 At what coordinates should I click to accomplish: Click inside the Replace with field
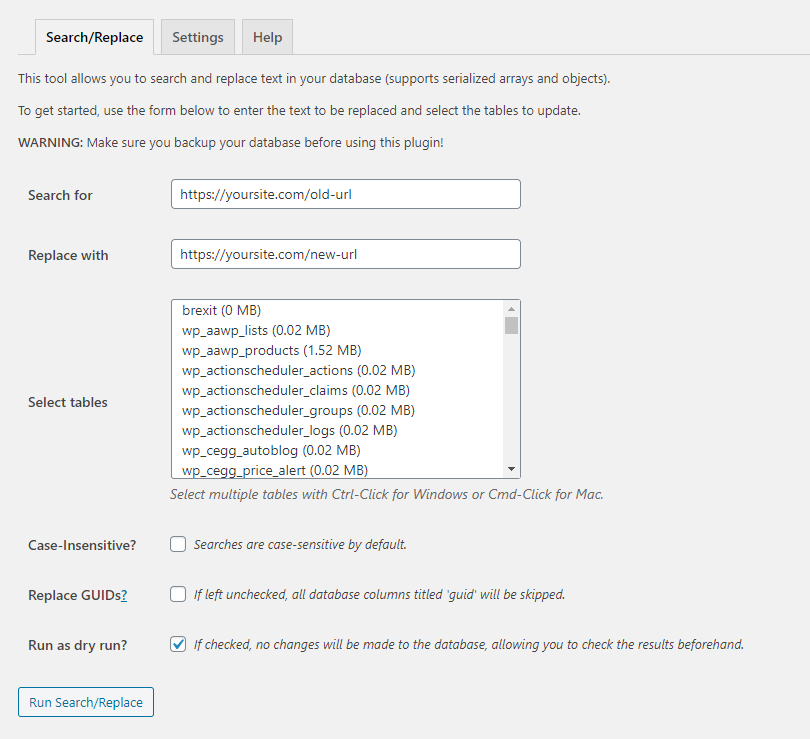pyautogui.click(x=345, y=254)
